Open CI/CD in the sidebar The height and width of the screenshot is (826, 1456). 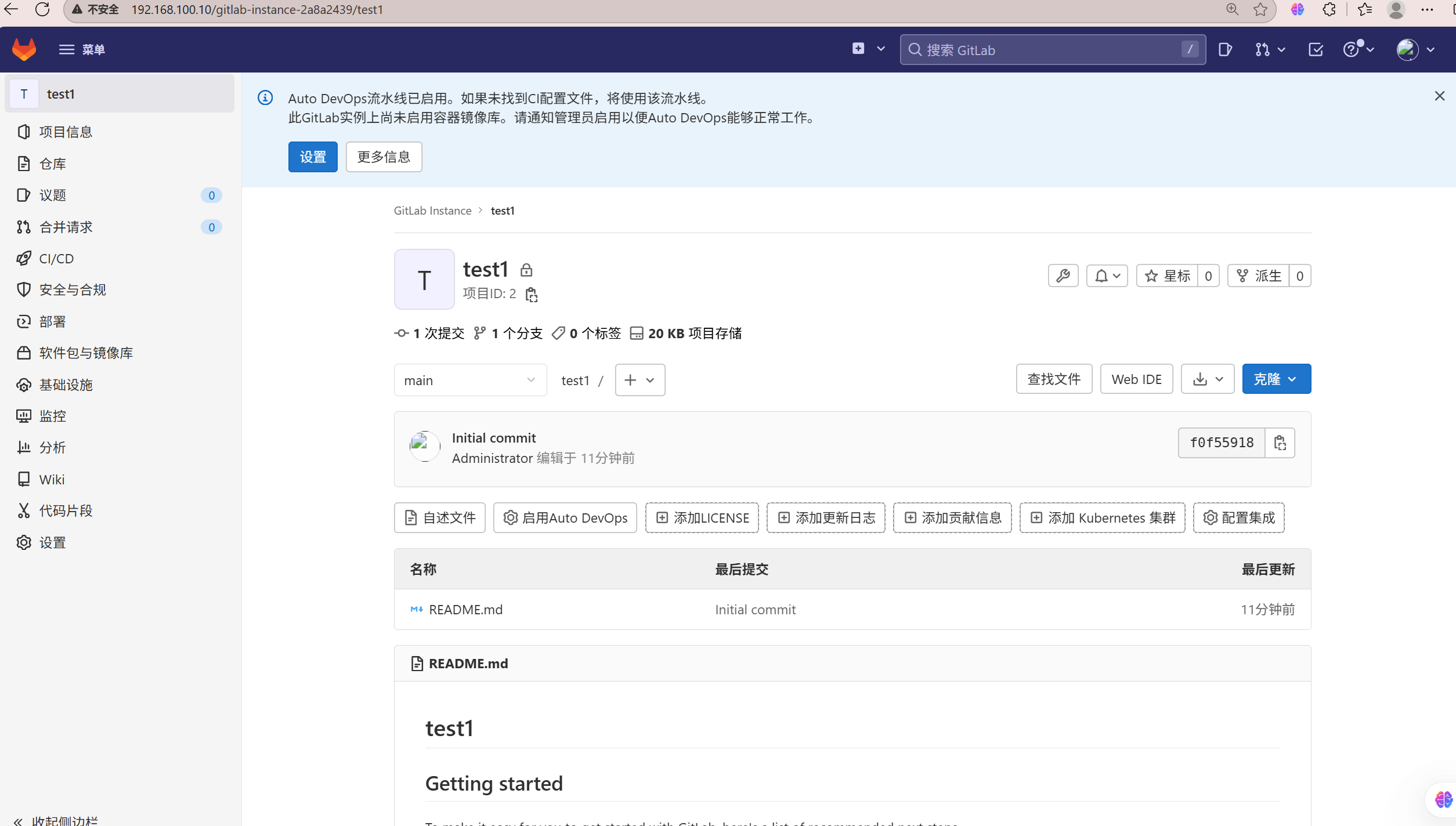[x=56, y=259]
